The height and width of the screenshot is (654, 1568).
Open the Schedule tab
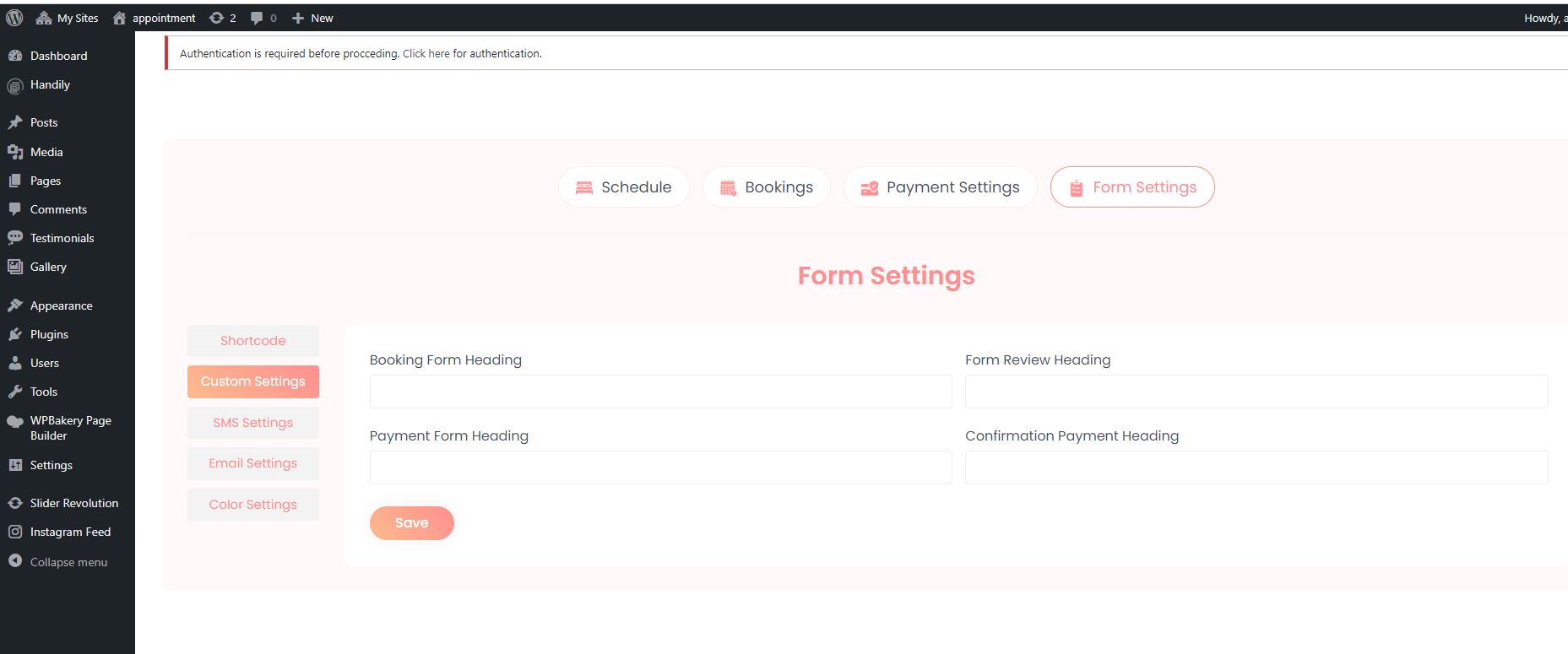pos(624,187)
